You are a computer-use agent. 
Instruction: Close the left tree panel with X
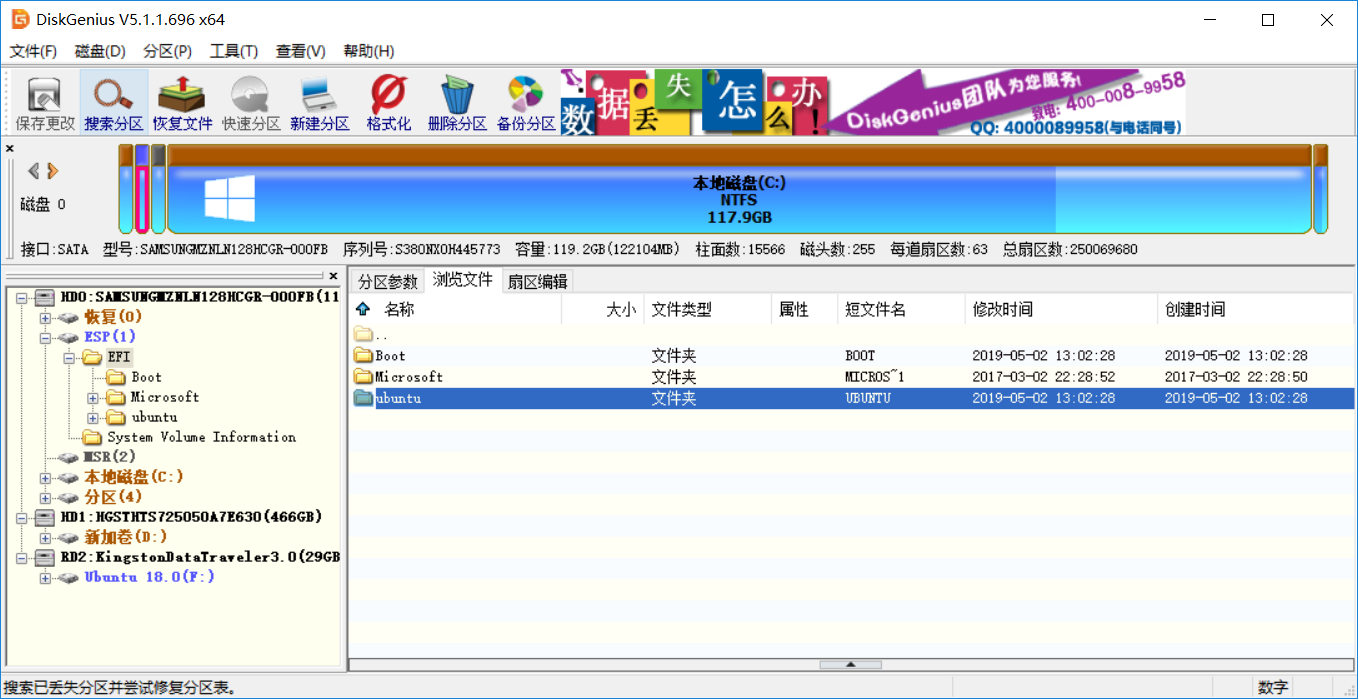point(334,276)
